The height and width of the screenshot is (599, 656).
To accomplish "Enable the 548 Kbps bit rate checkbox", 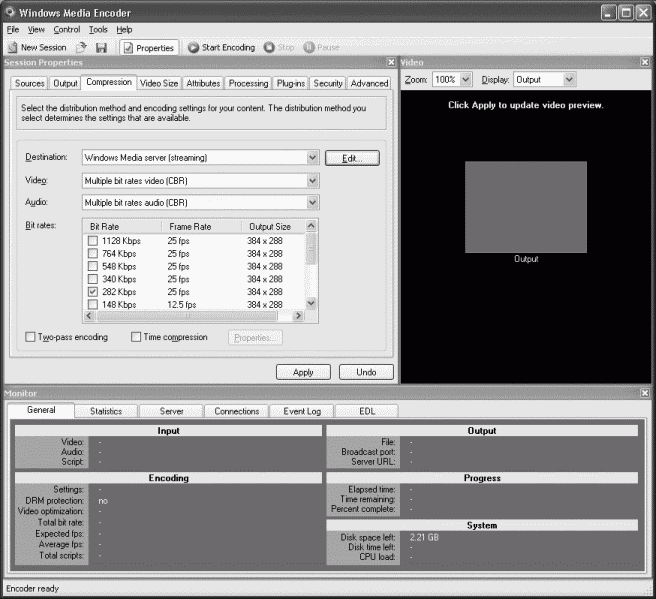I will point(93,266).
